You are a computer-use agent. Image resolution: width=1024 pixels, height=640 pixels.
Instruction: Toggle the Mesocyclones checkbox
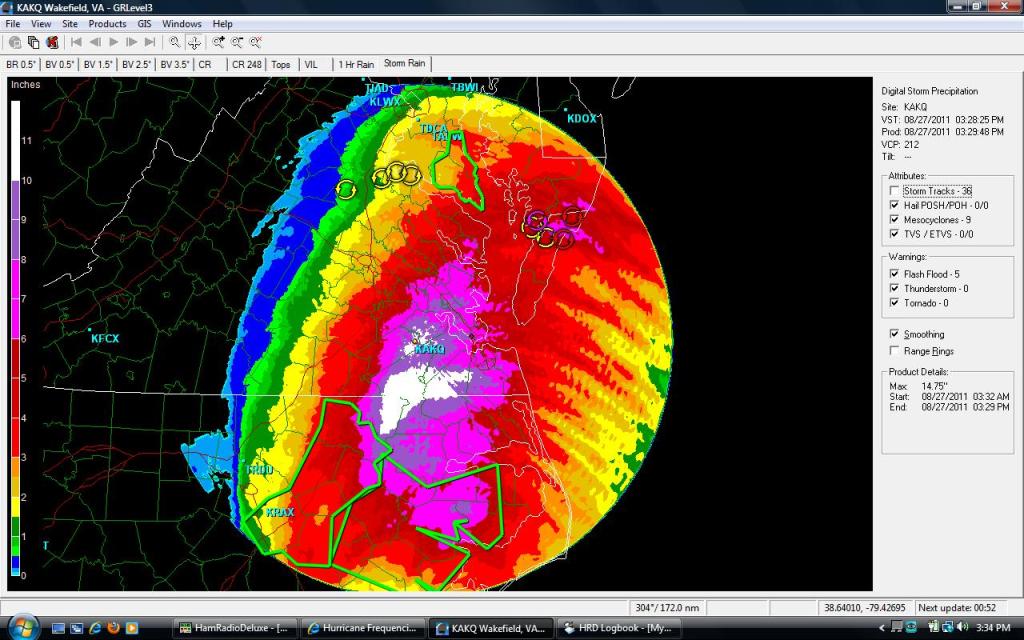pos(894,219)
